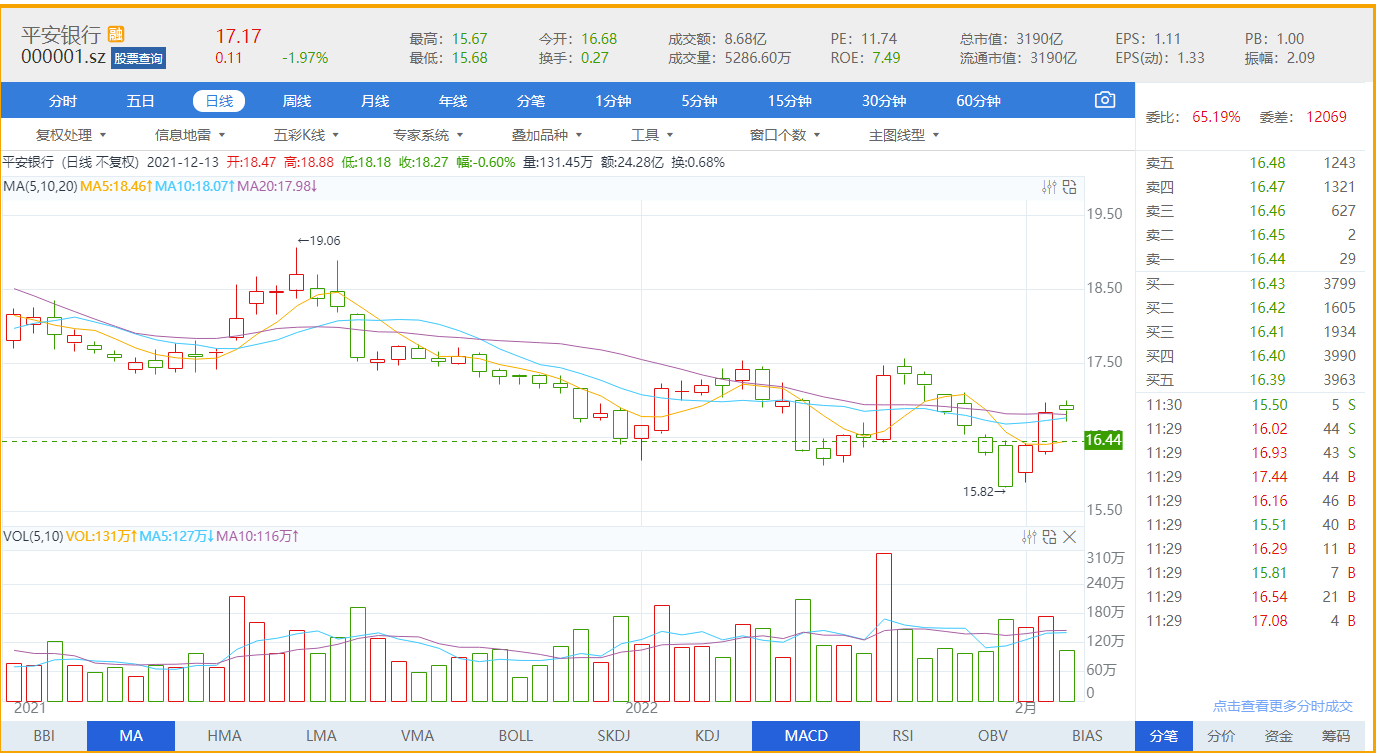1376x753 pixels.
Task: Select the OBV indicator
Action: pyautogui.click(x=993, y=736)
